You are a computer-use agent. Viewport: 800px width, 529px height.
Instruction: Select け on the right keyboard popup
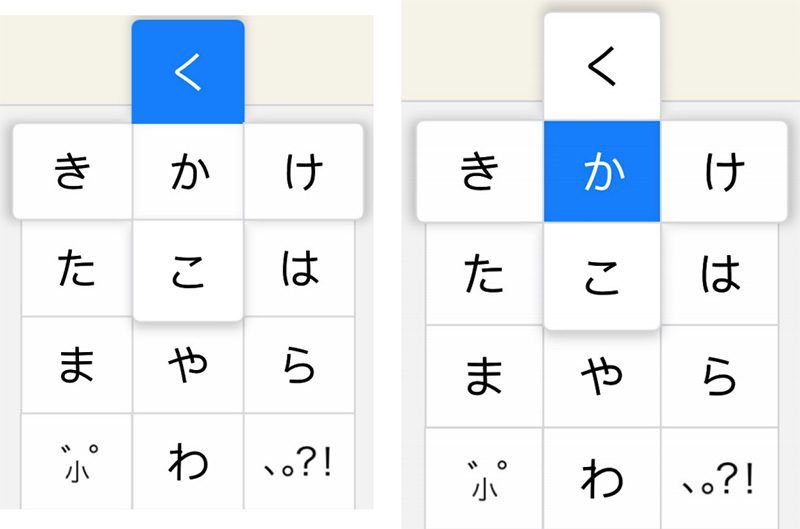724,171
